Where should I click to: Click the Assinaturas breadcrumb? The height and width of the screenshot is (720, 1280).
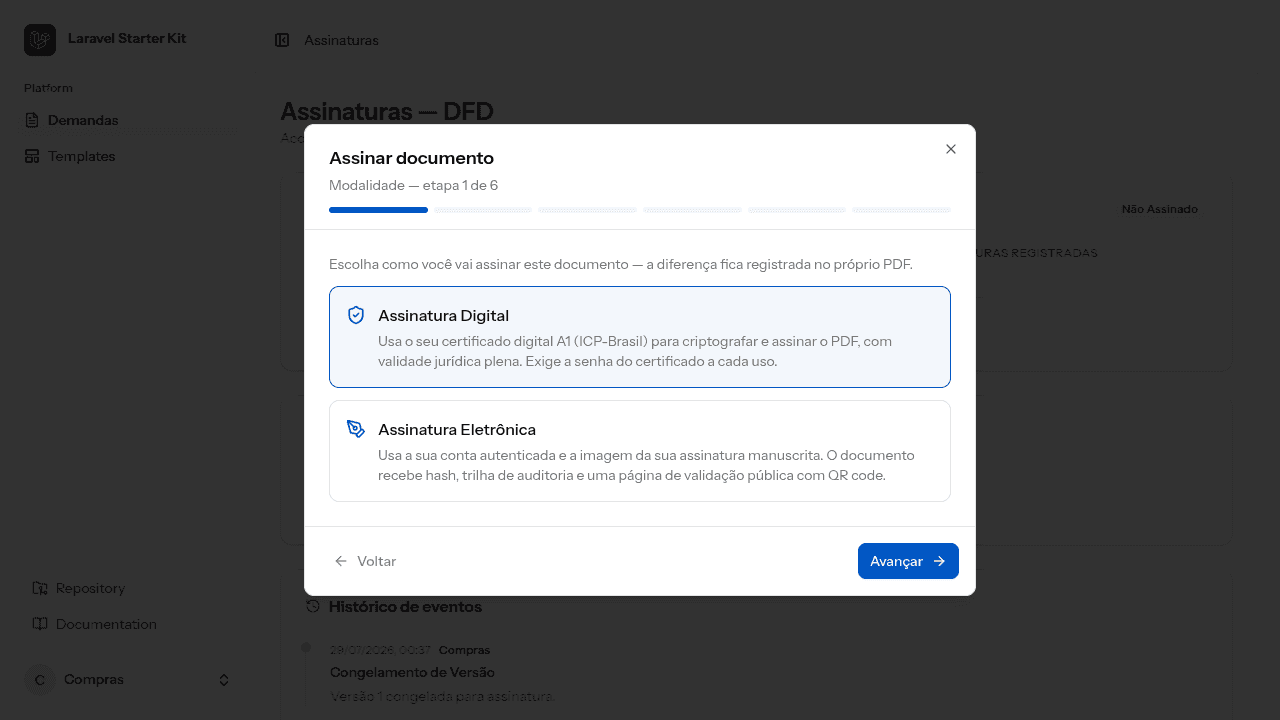pyautogui.click(x=341, y=40)
